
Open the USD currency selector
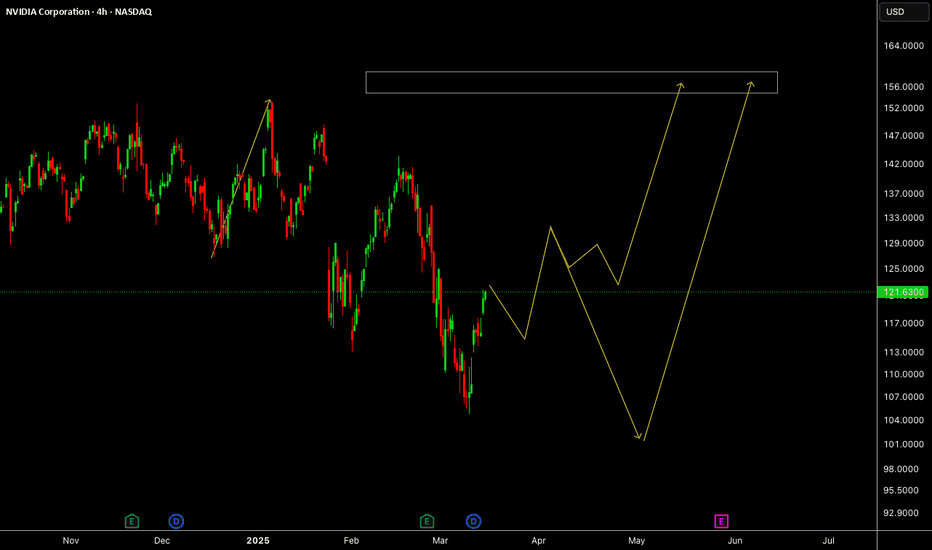coord(903,12)
